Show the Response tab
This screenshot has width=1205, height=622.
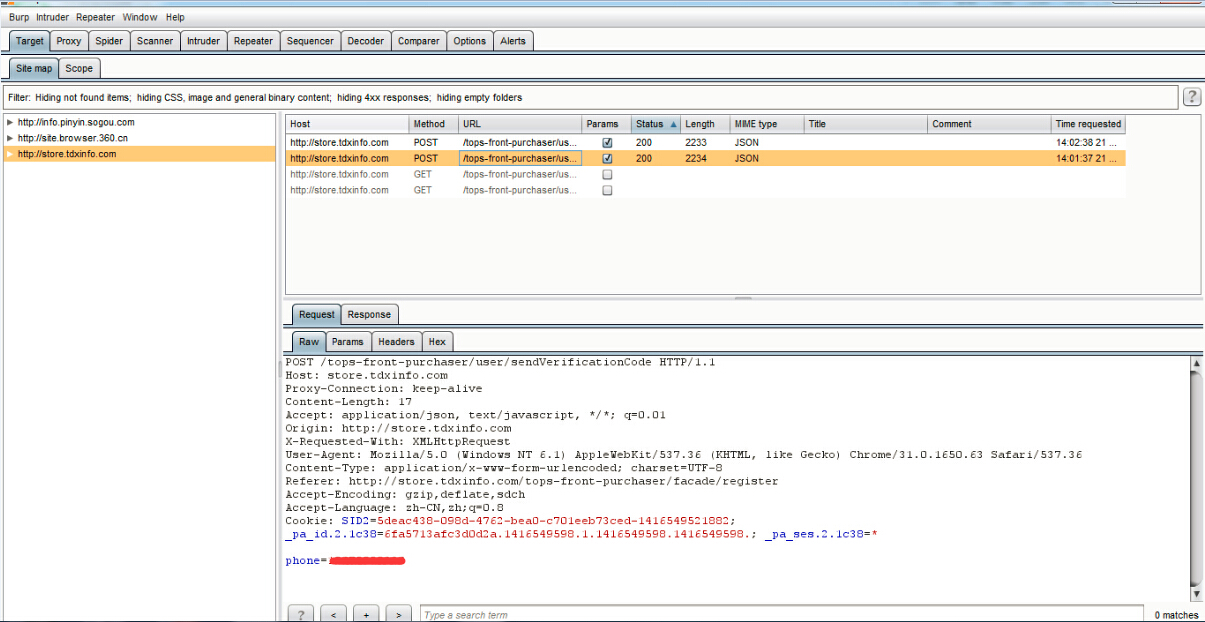[x=370, y=314]
